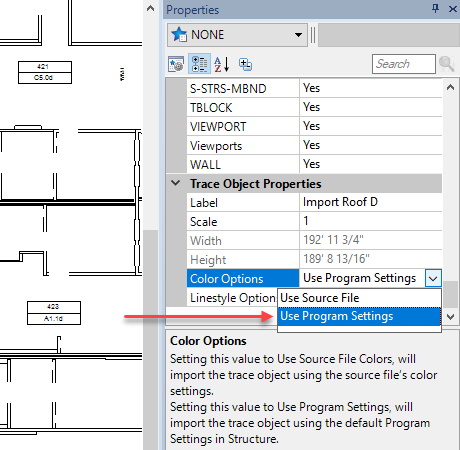
Task: Click property grid scroll down arrow
Action: click(450, 317)
